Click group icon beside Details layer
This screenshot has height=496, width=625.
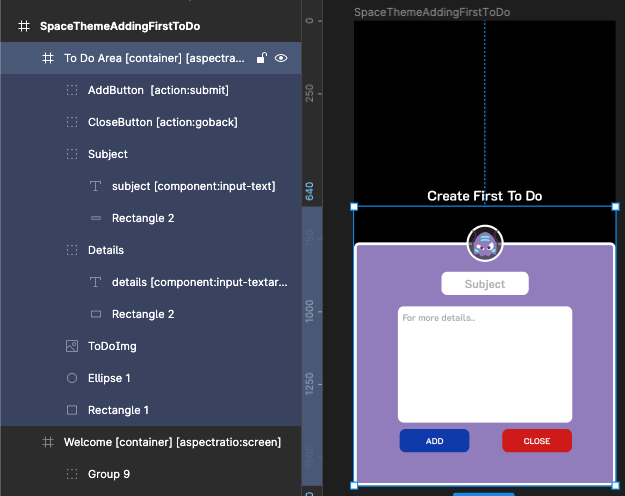click(72, 250)
